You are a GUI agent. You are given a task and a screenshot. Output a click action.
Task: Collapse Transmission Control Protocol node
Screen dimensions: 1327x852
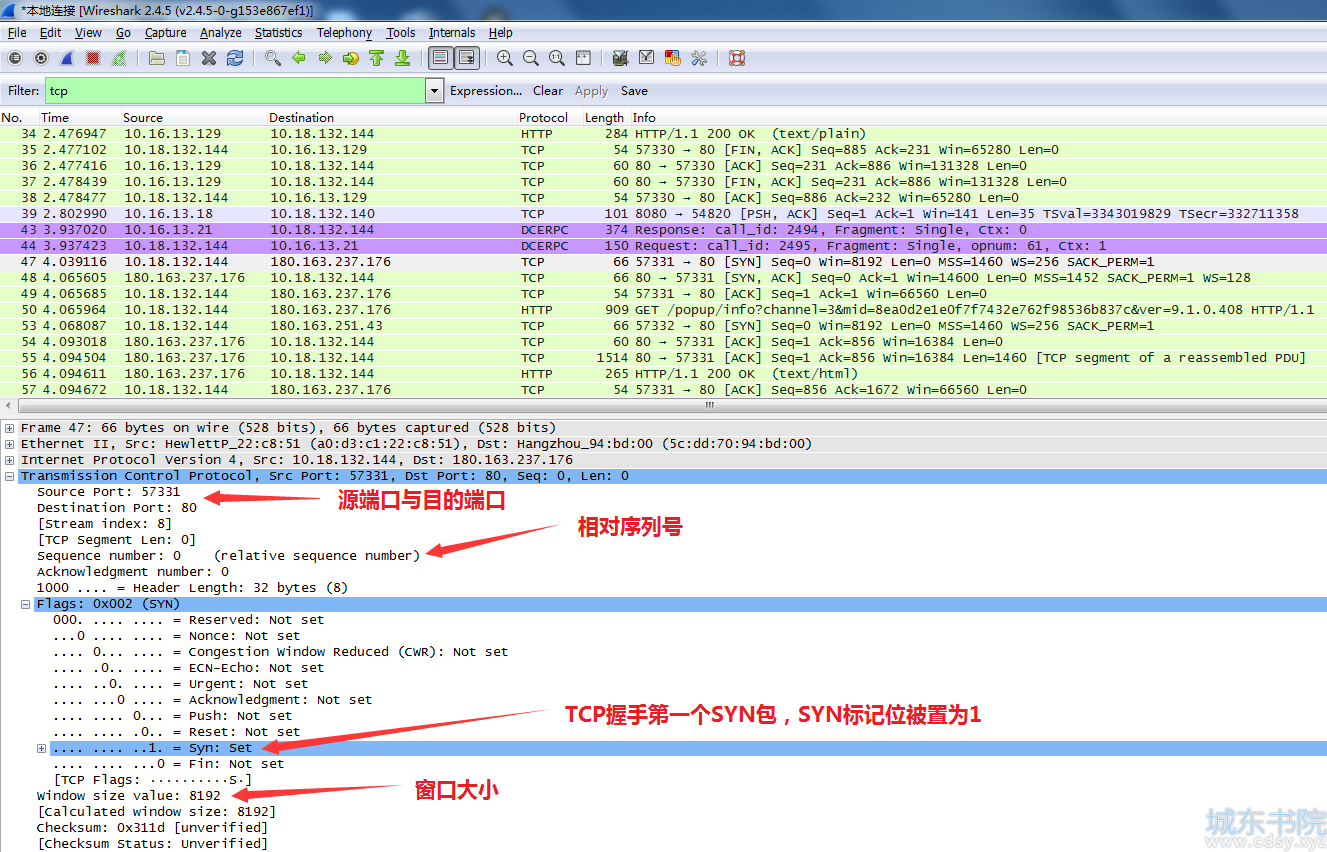(x=10, y=476)
